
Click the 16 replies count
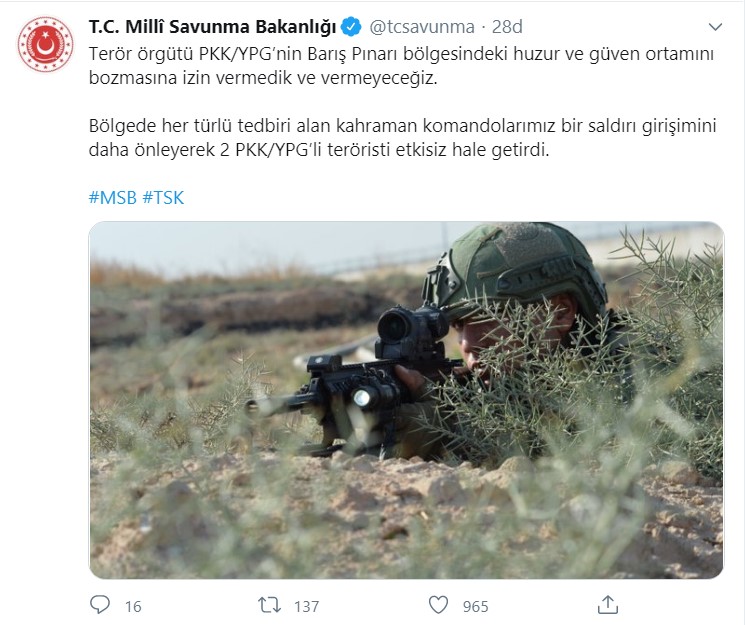click(x=133, y=606)
